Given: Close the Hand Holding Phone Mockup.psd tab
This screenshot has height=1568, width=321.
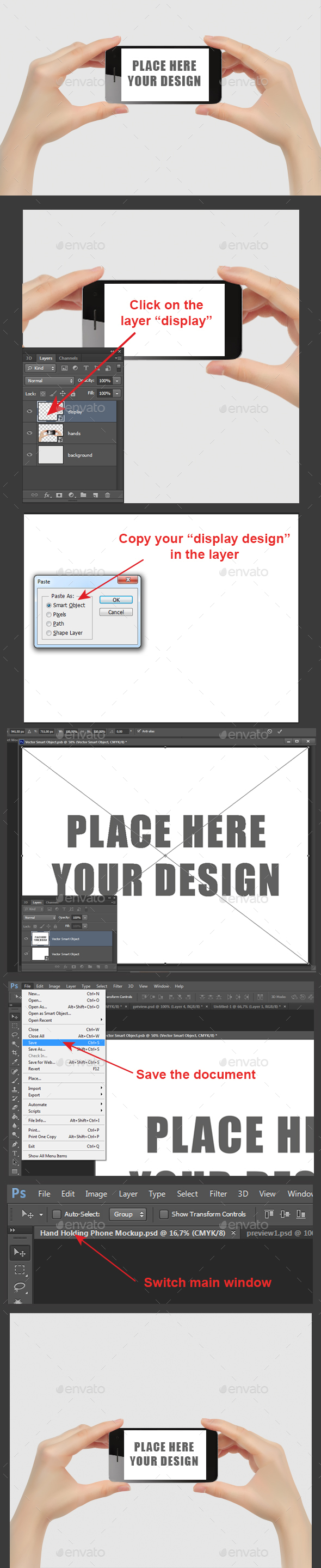Looking at the screenshot, I should [x=233, y=1233].
